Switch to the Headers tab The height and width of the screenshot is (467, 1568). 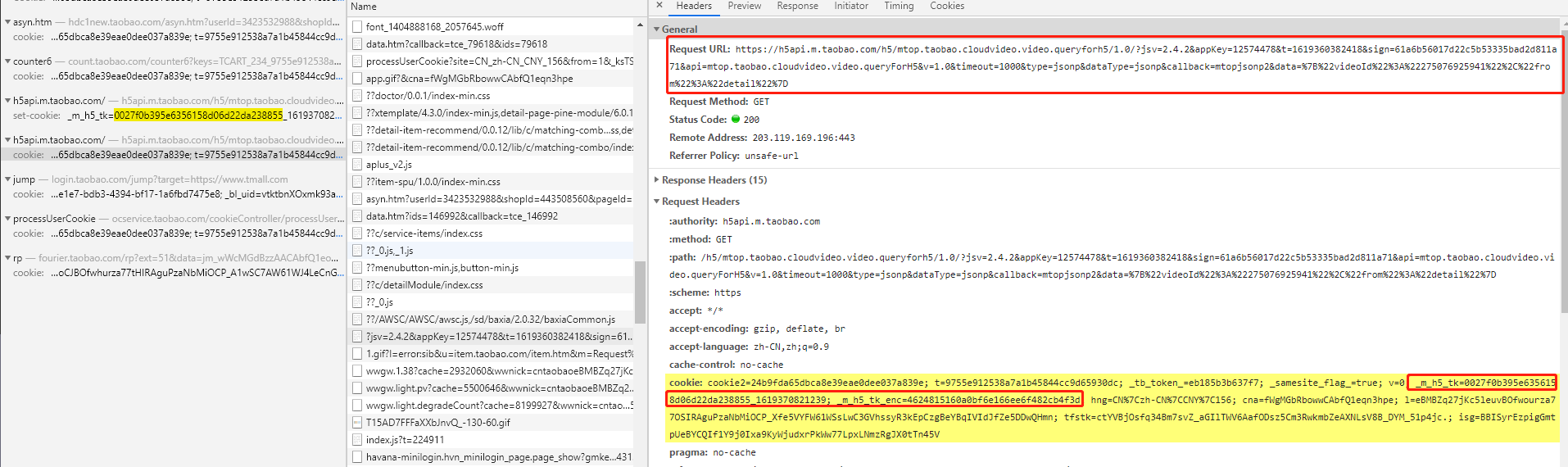[694, 6]
